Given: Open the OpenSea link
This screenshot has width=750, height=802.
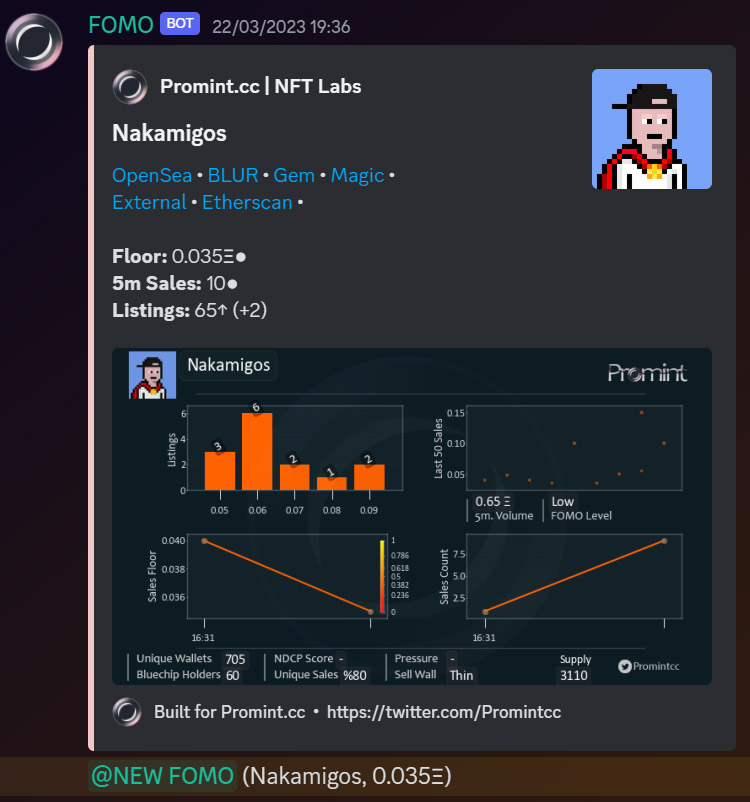Looking at the screenshot, I should tap(152, 175).
